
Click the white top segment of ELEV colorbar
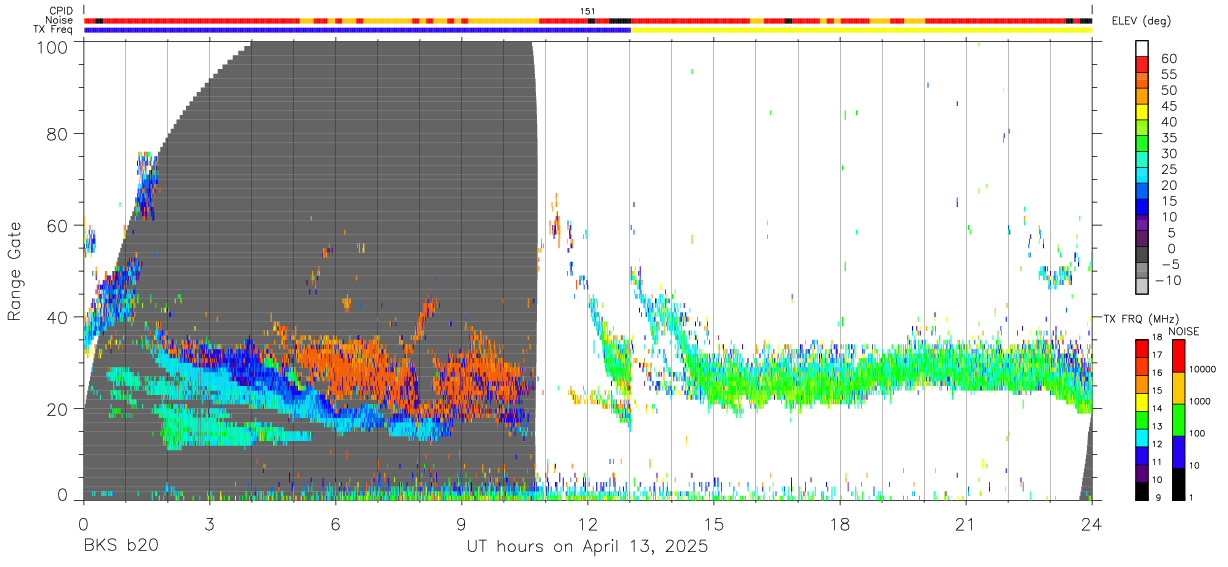pos(1142,49)
